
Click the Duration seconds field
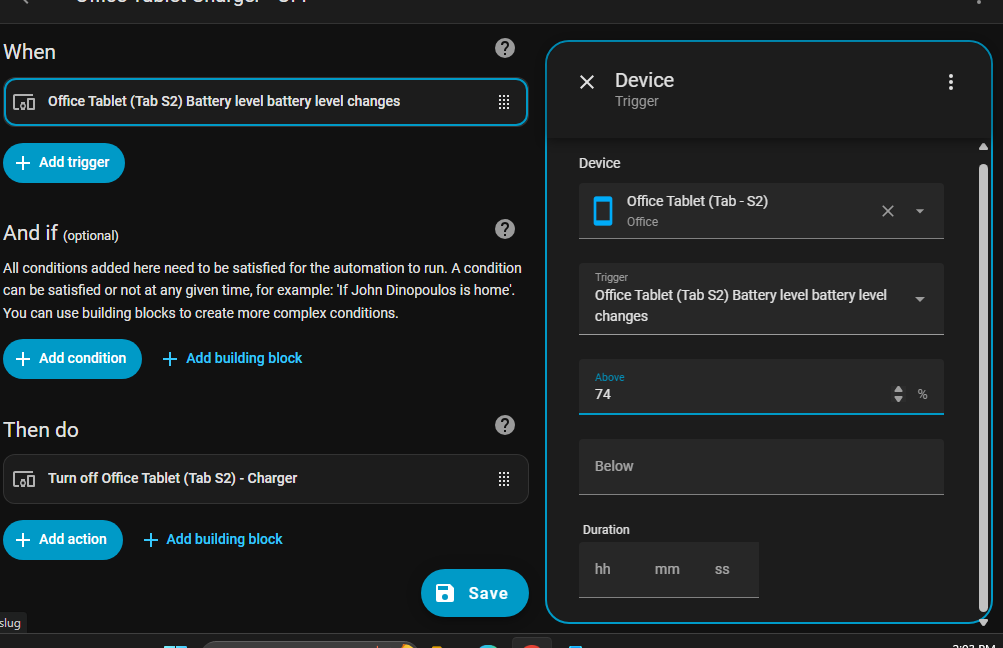(722, 569)
